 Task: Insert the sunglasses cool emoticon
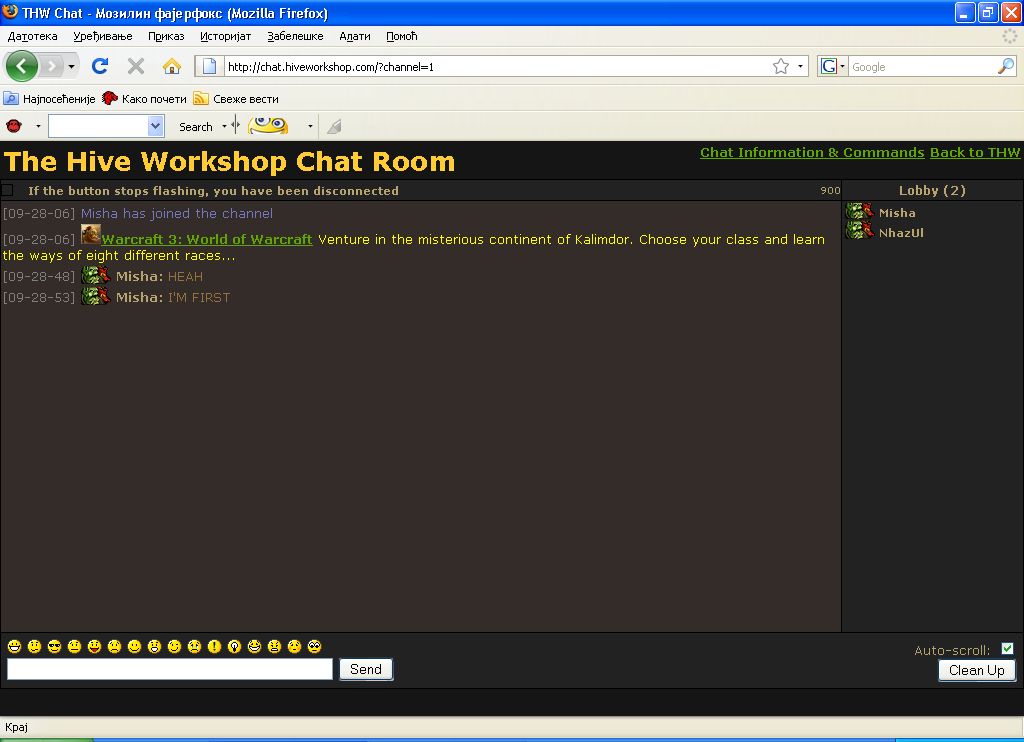tap(54, 647)
